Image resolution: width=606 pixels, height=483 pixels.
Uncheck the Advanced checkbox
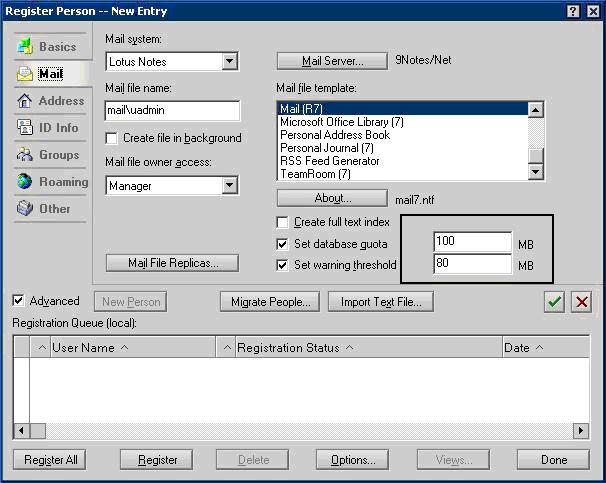pos(18,301)
